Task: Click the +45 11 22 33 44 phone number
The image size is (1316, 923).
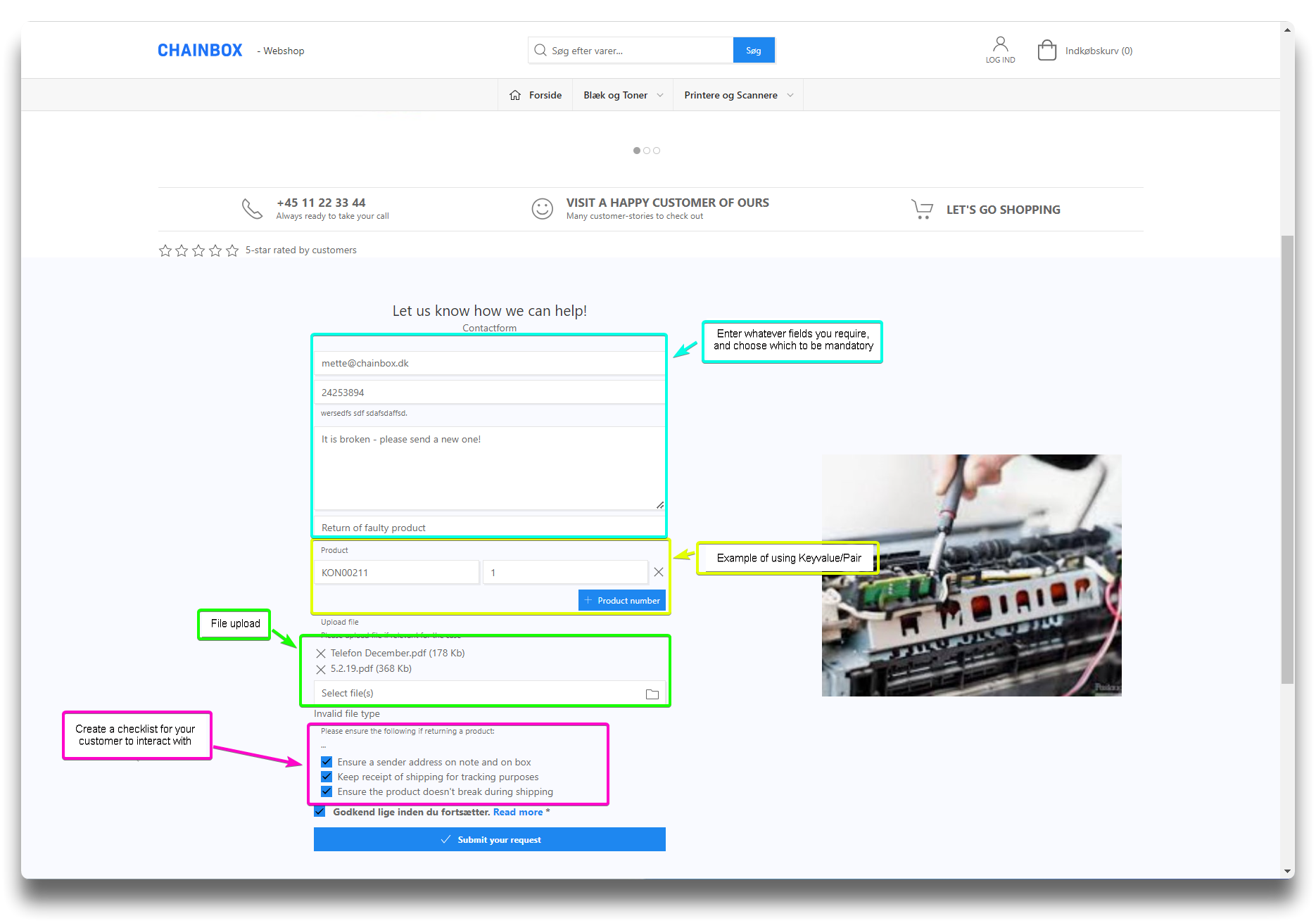Action: [321, 203]
